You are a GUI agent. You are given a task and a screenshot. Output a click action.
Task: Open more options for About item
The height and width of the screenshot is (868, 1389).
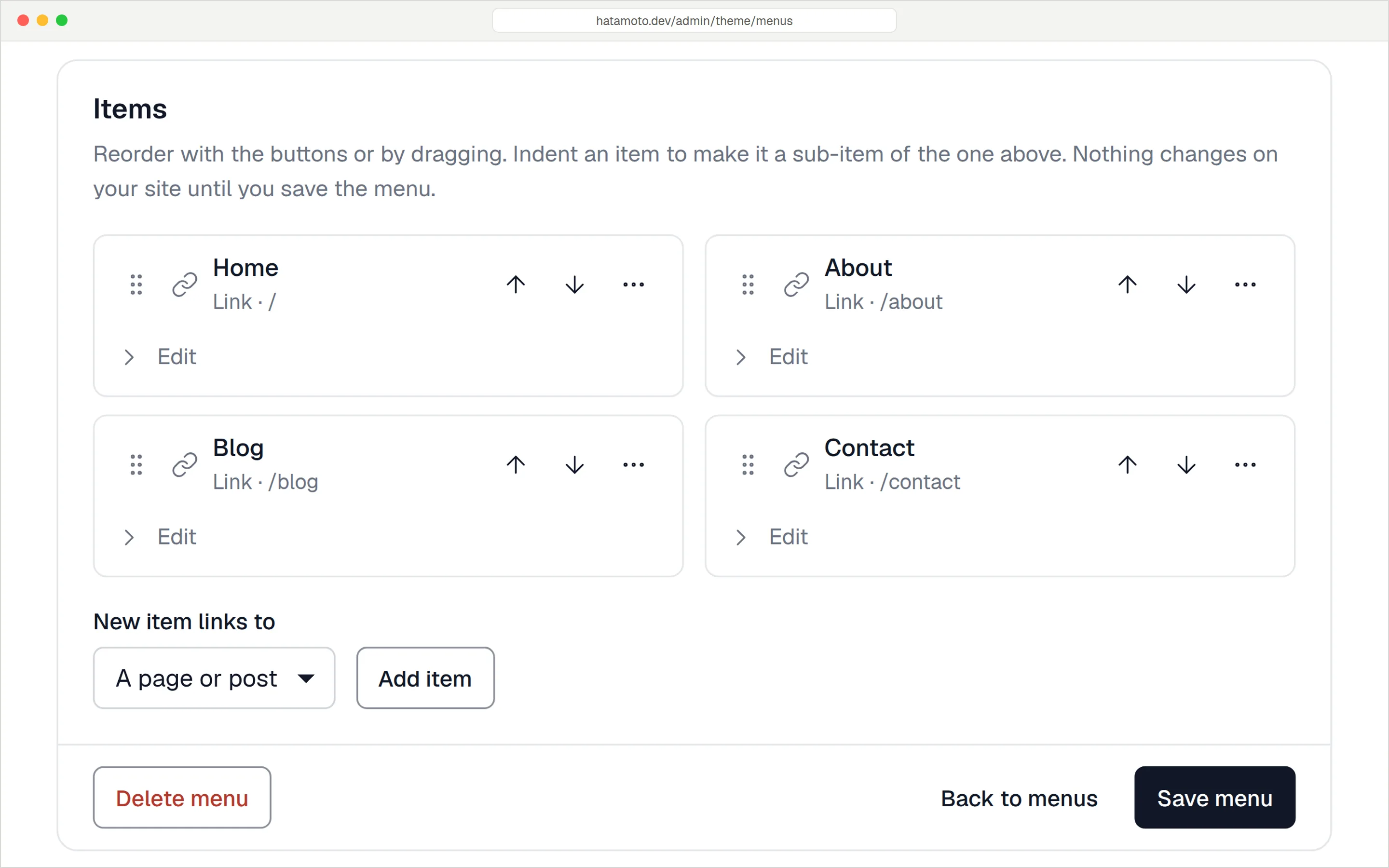[x=1245, y=285]
